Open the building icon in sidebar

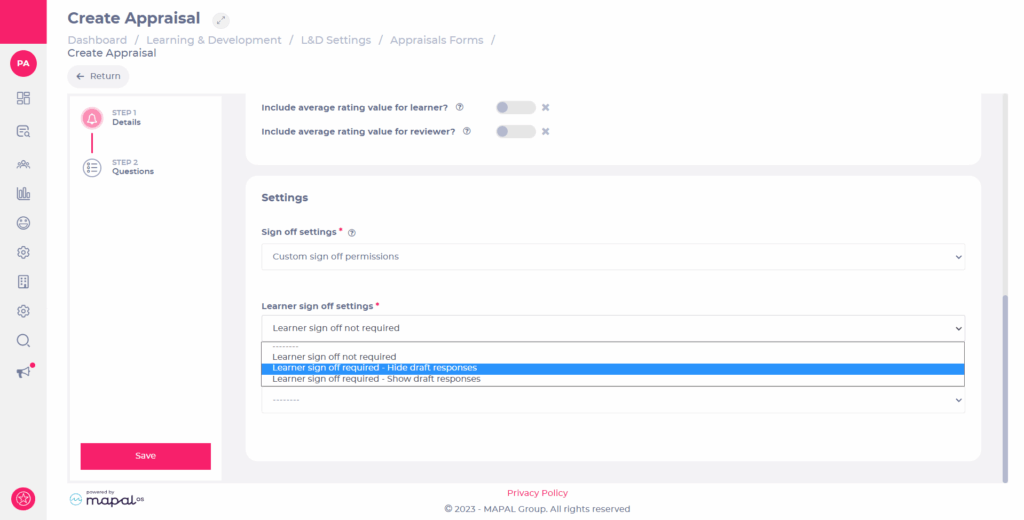coord(24,282)
